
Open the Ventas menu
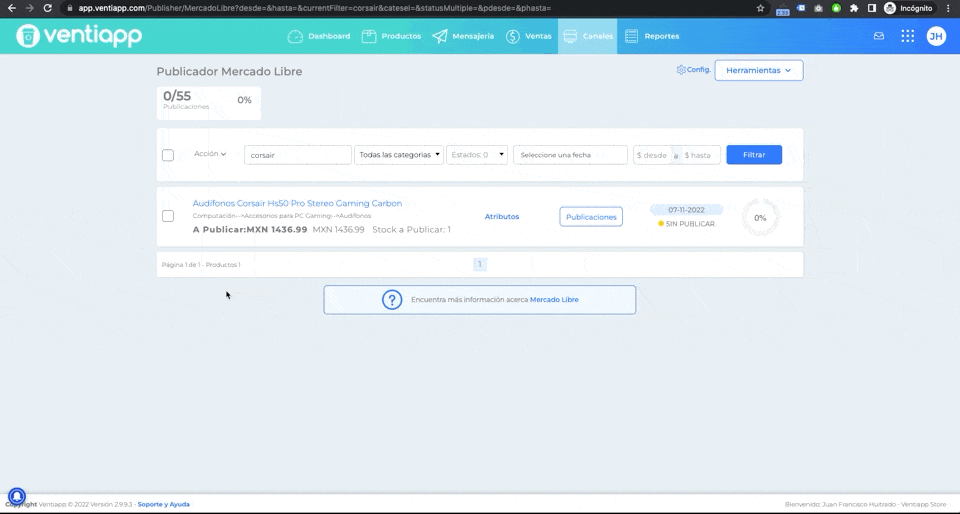[528, 36]
